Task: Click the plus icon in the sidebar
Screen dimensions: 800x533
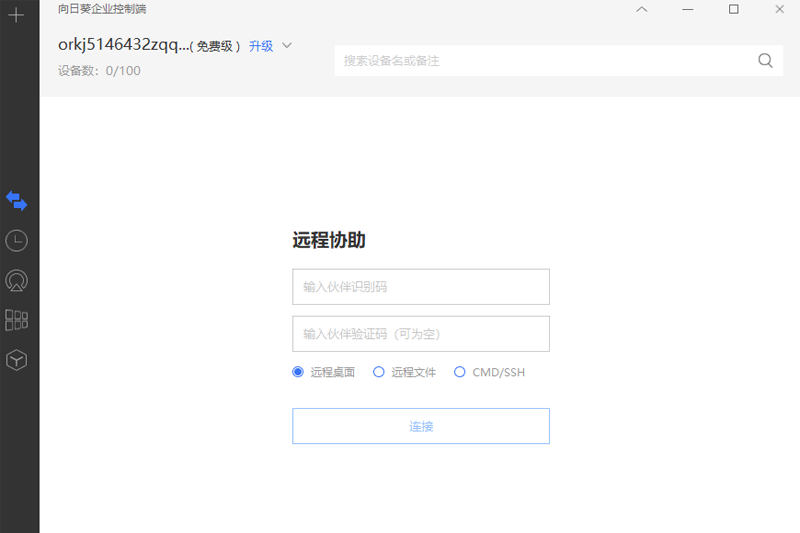Action: [16, 16]
